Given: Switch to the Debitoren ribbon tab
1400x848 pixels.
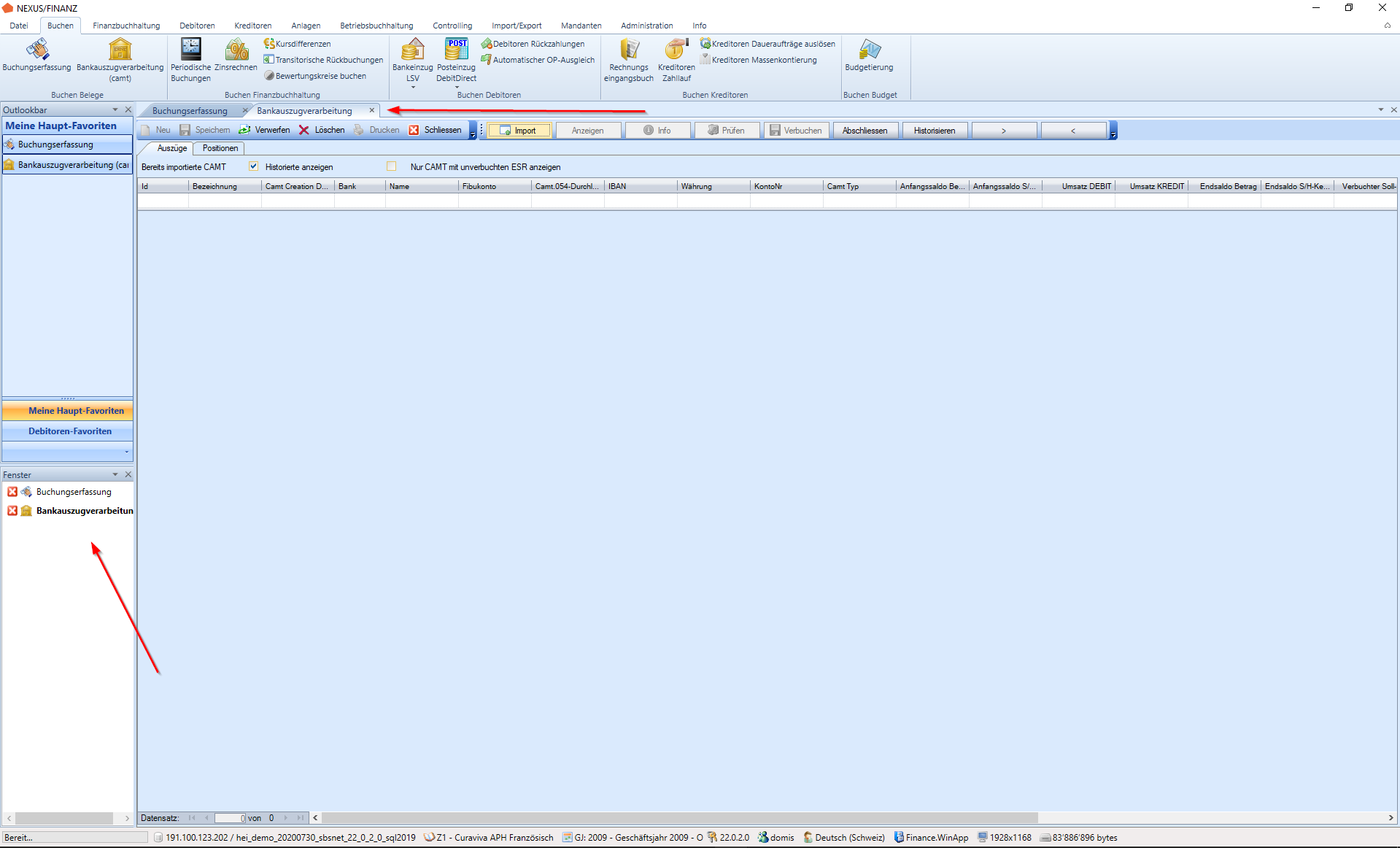Looking at the screenshot, I should click(x=197, y=26).
